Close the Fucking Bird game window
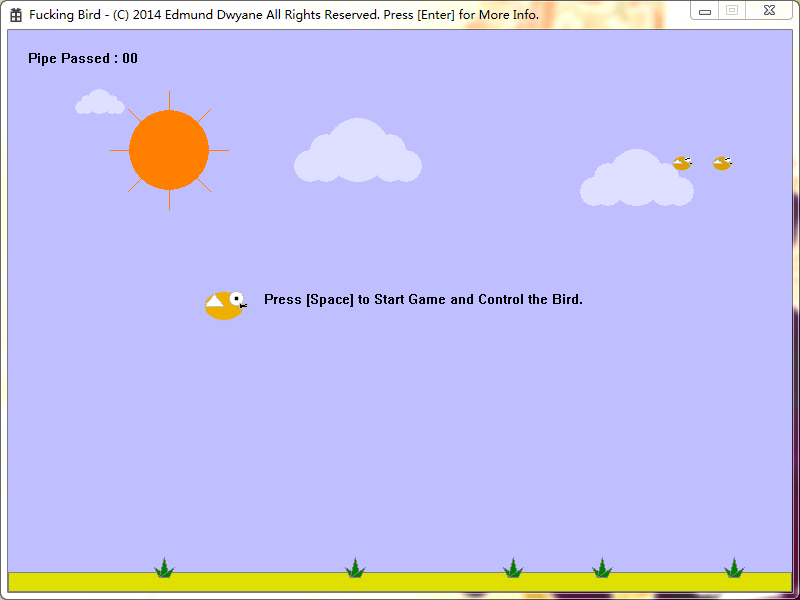The height and width of the screenshot is (600, 800). 769,11
